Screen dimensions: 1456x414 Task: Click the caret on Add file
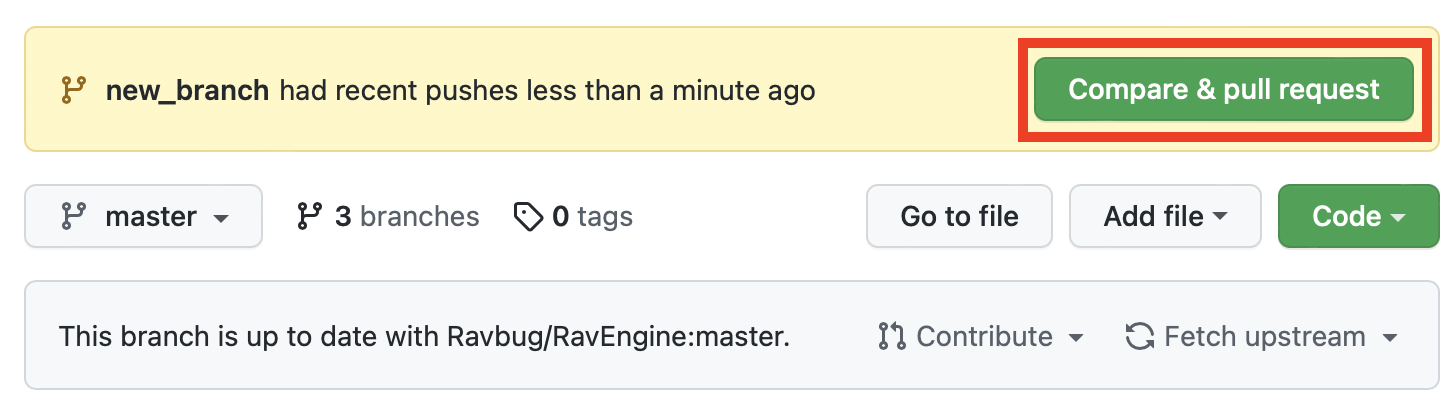tap(1220, 218)
